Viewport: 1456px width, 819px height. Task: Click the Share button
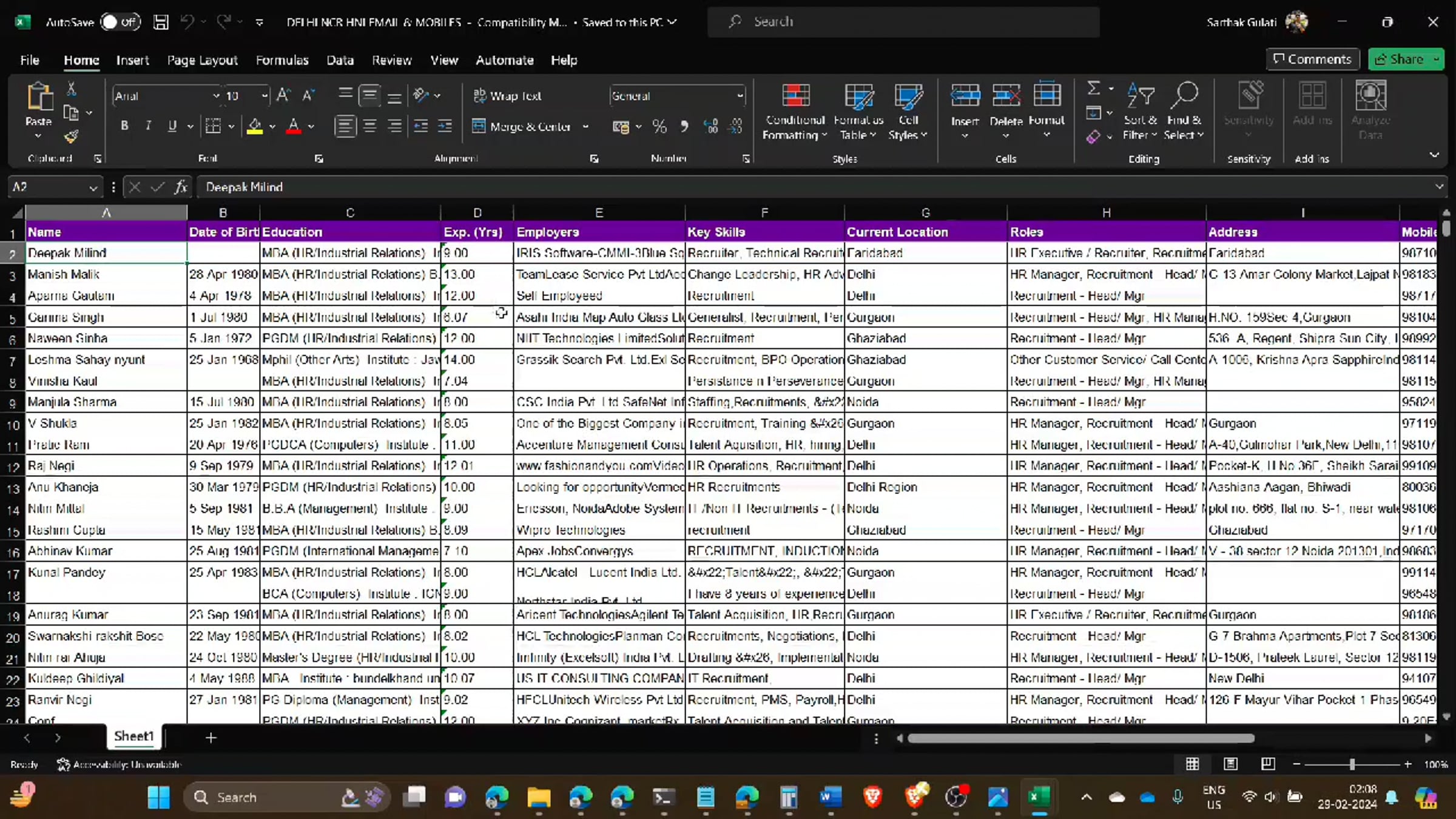click(x=1400, y=59)
